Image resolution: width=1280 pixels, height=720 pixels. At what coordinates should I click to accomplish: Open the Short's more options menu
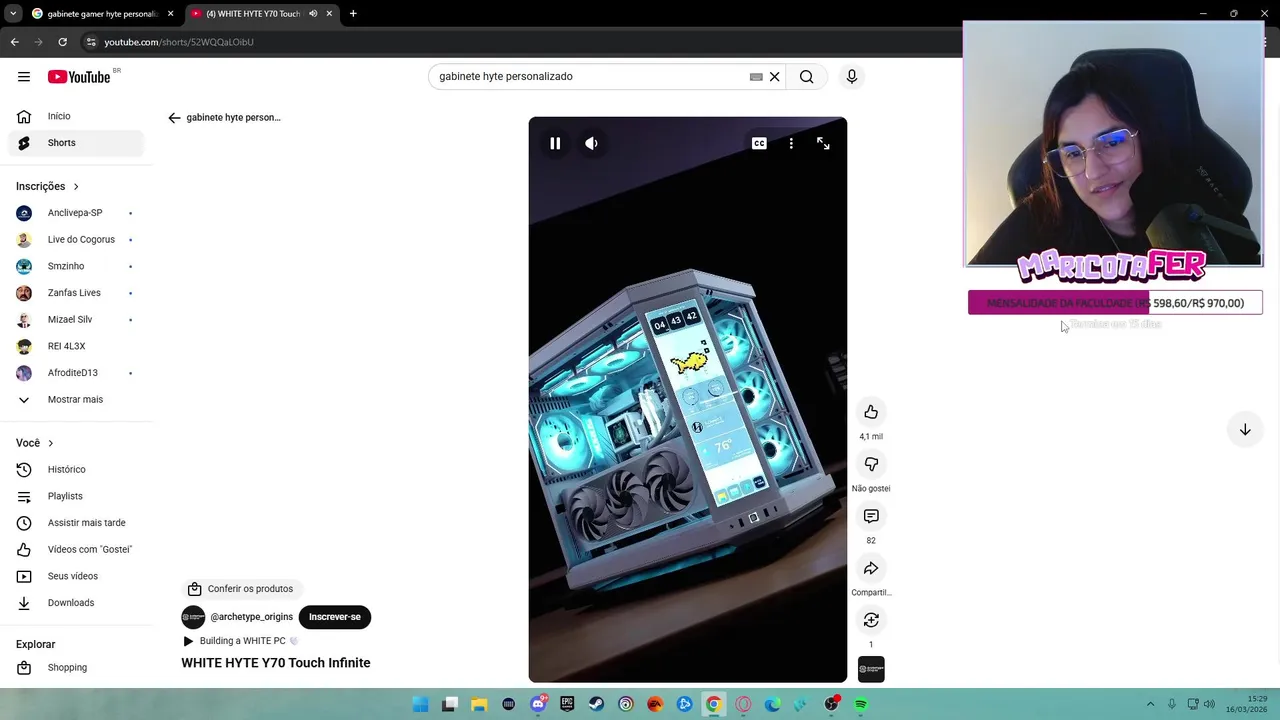pos(791,143)
